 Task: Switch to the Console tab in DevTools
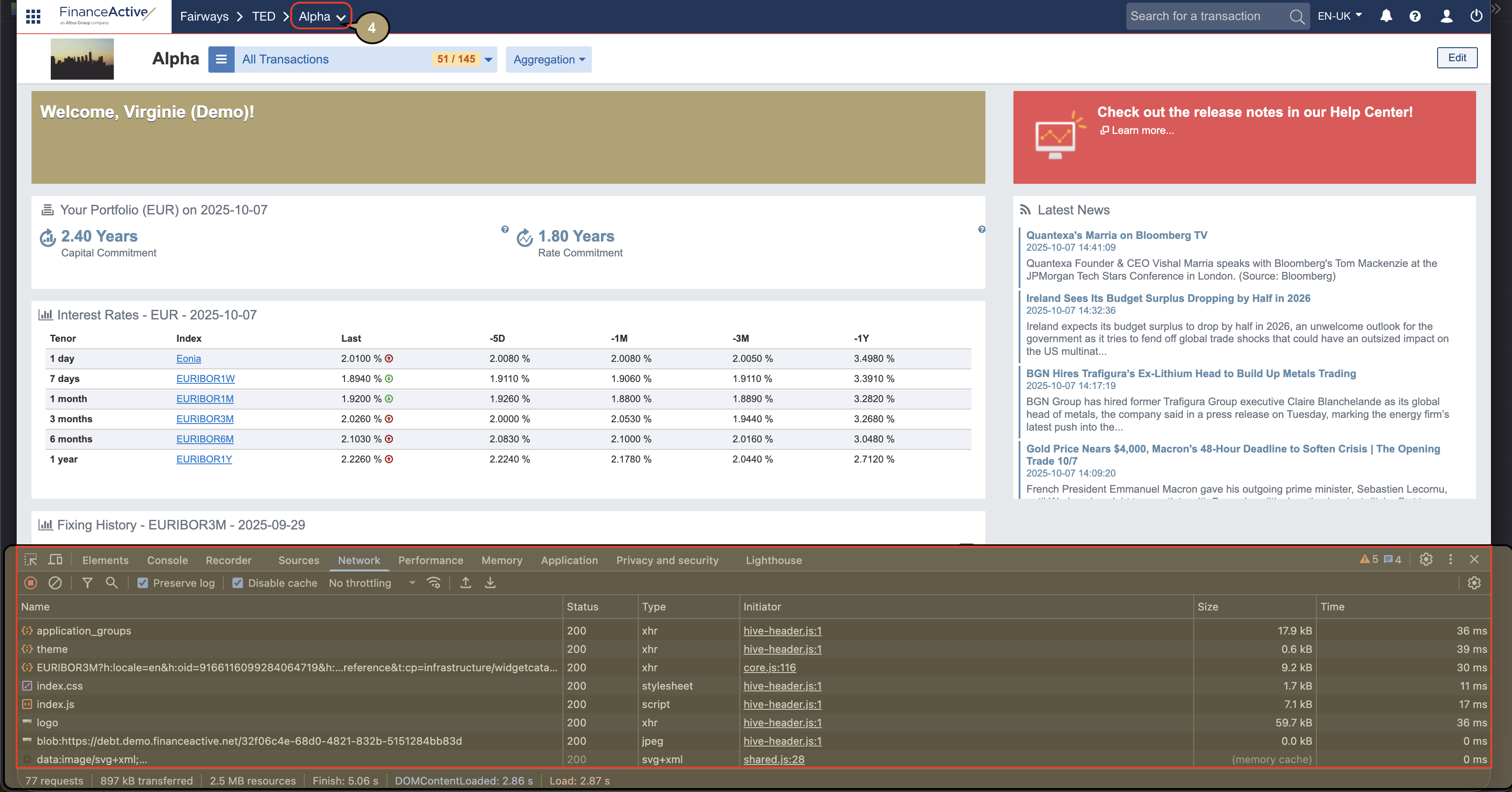pyautogui.click(x=167, y=560)
